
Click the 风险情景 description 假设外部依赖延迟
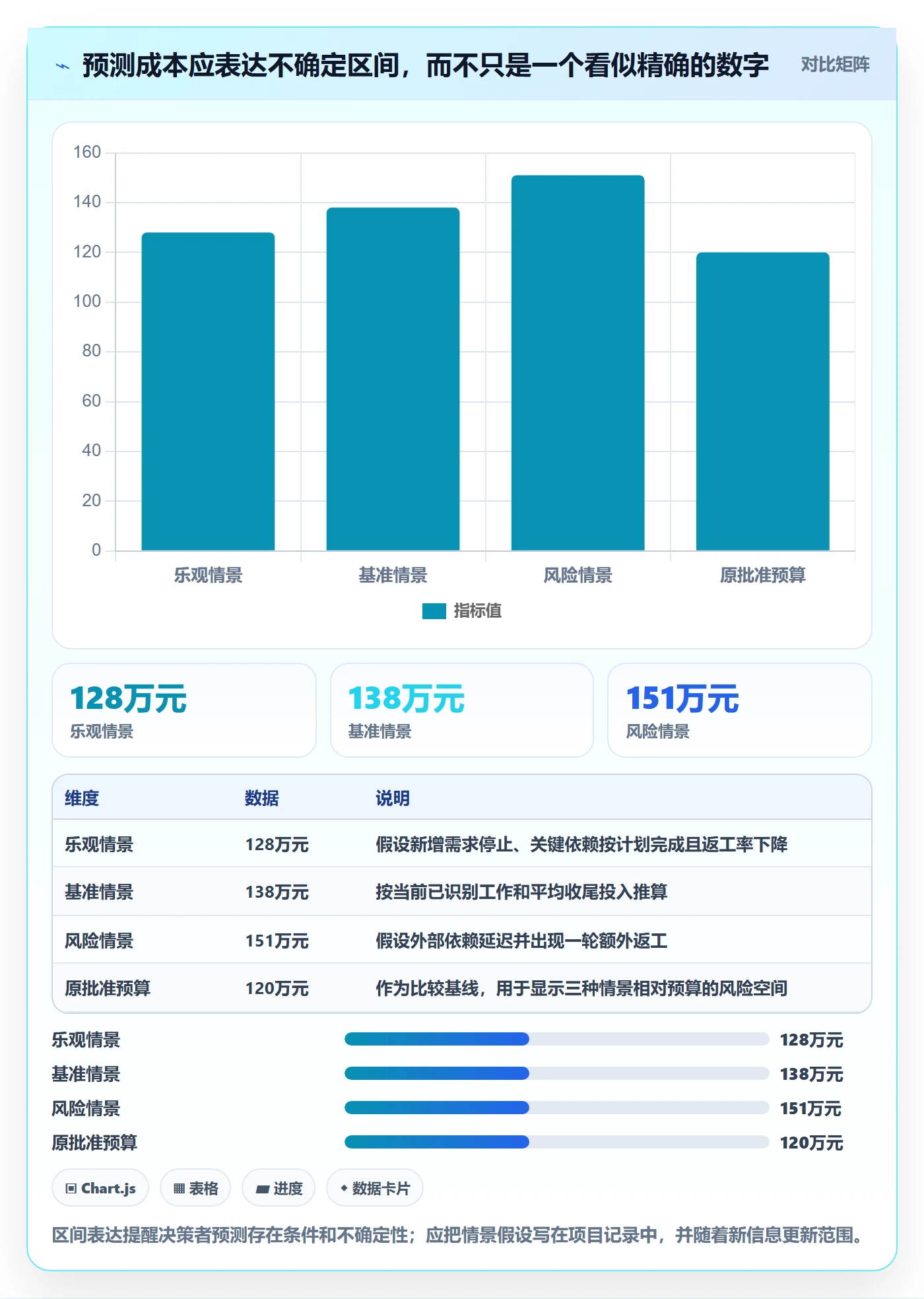coord(521,941)
